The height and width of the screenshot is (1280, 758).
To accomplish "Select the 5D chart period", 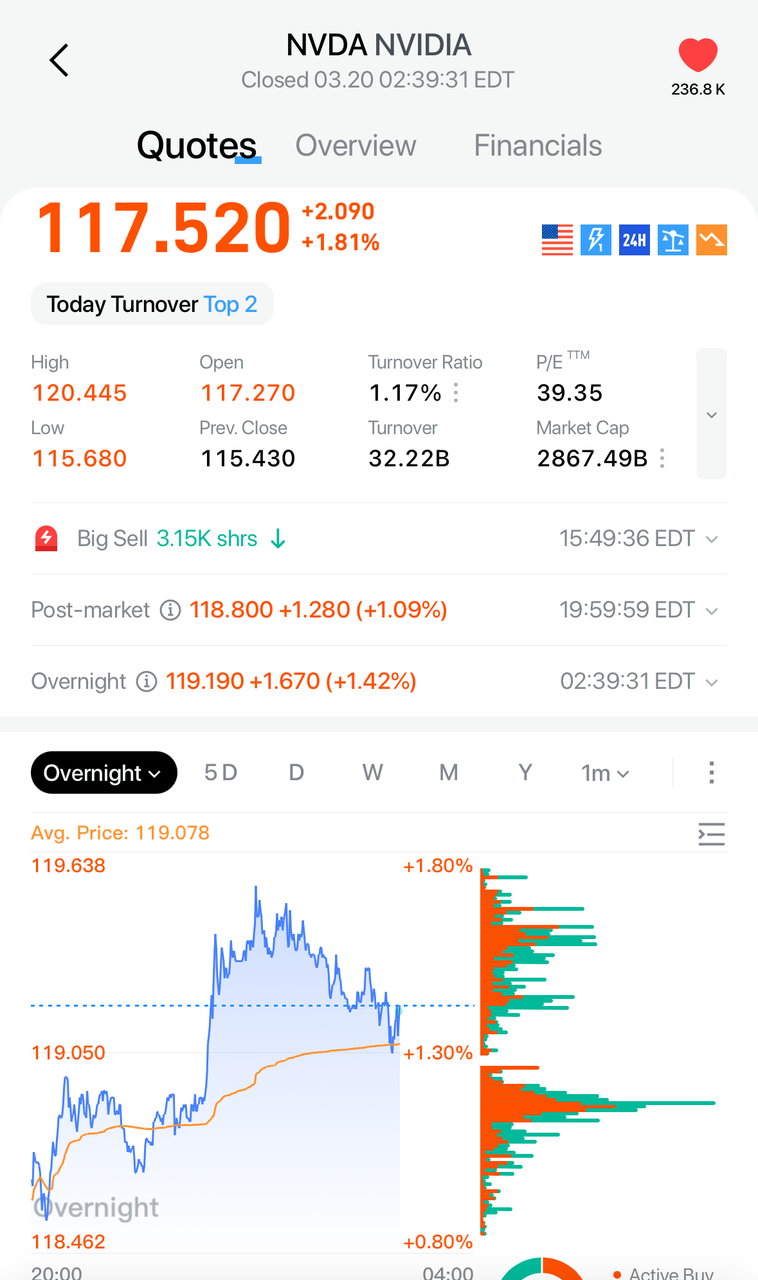I will (220, 773).
